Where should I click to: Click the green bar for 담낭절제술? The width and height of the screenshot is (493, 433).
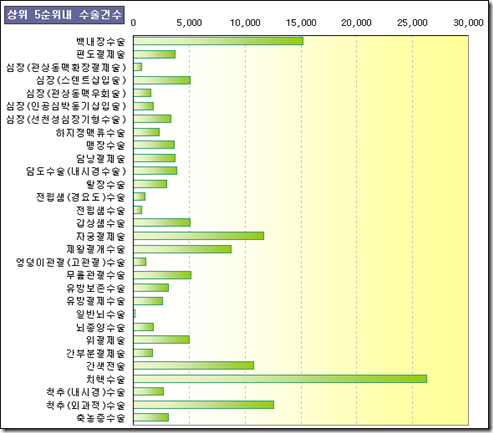click(155, 158)
